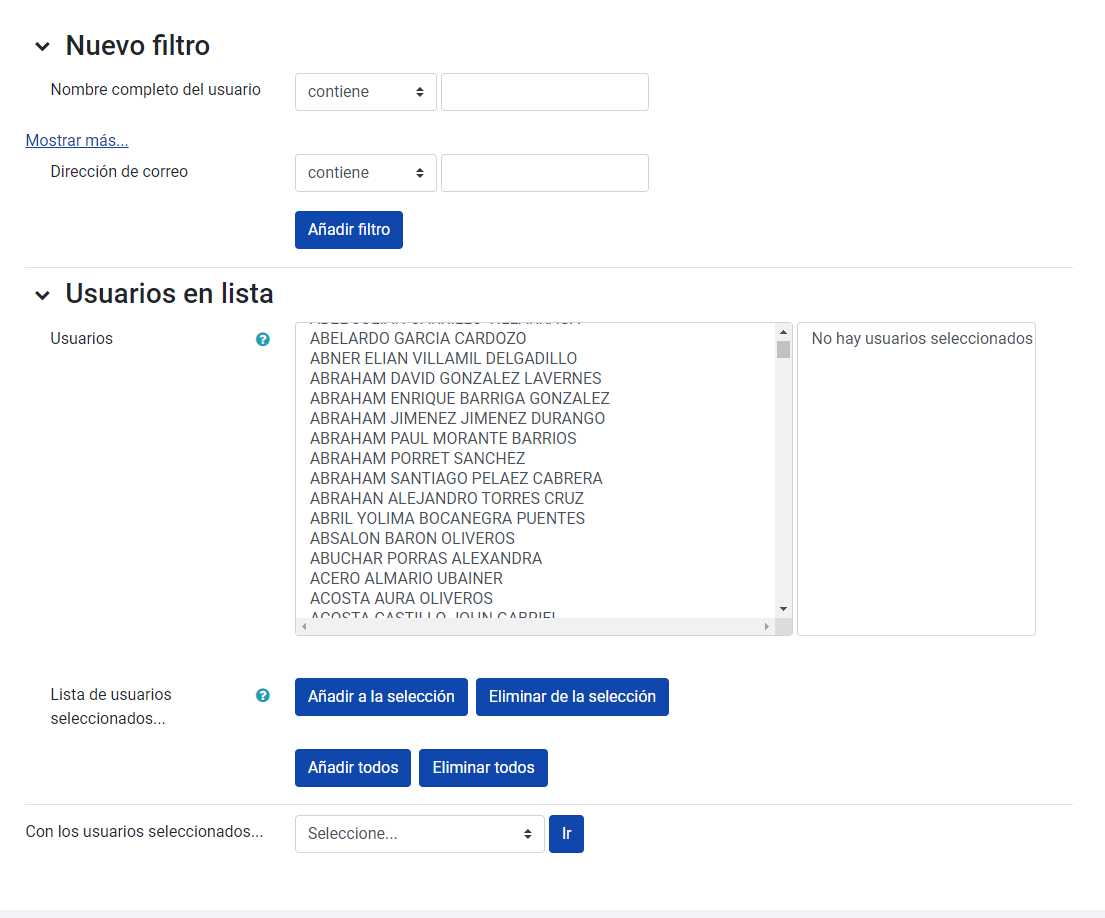1105x918 pixels.
Task: Open the contiene dropdown for Nombre completo del usuario
Action: click(x=365, y=91)
